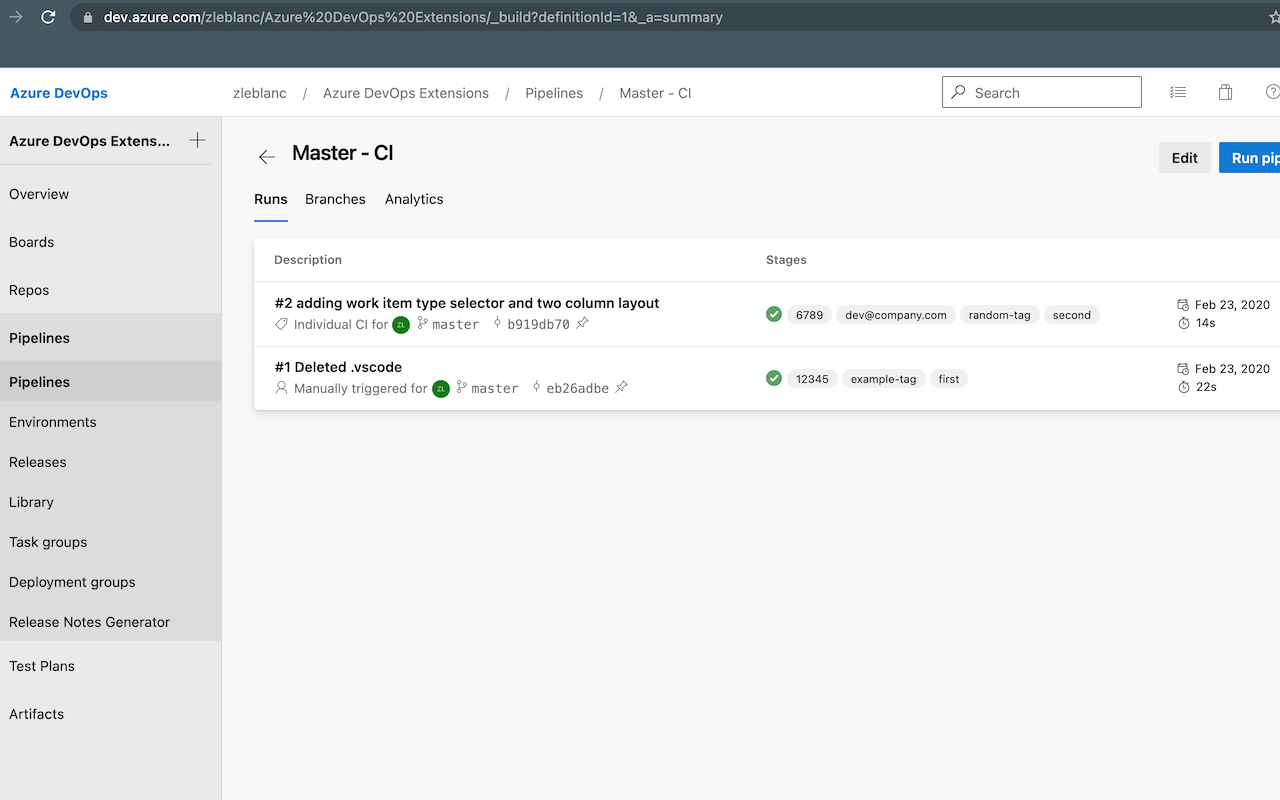Open the marketplace shopping bag icon
1280x800 pixels.
coord(1225,92)
